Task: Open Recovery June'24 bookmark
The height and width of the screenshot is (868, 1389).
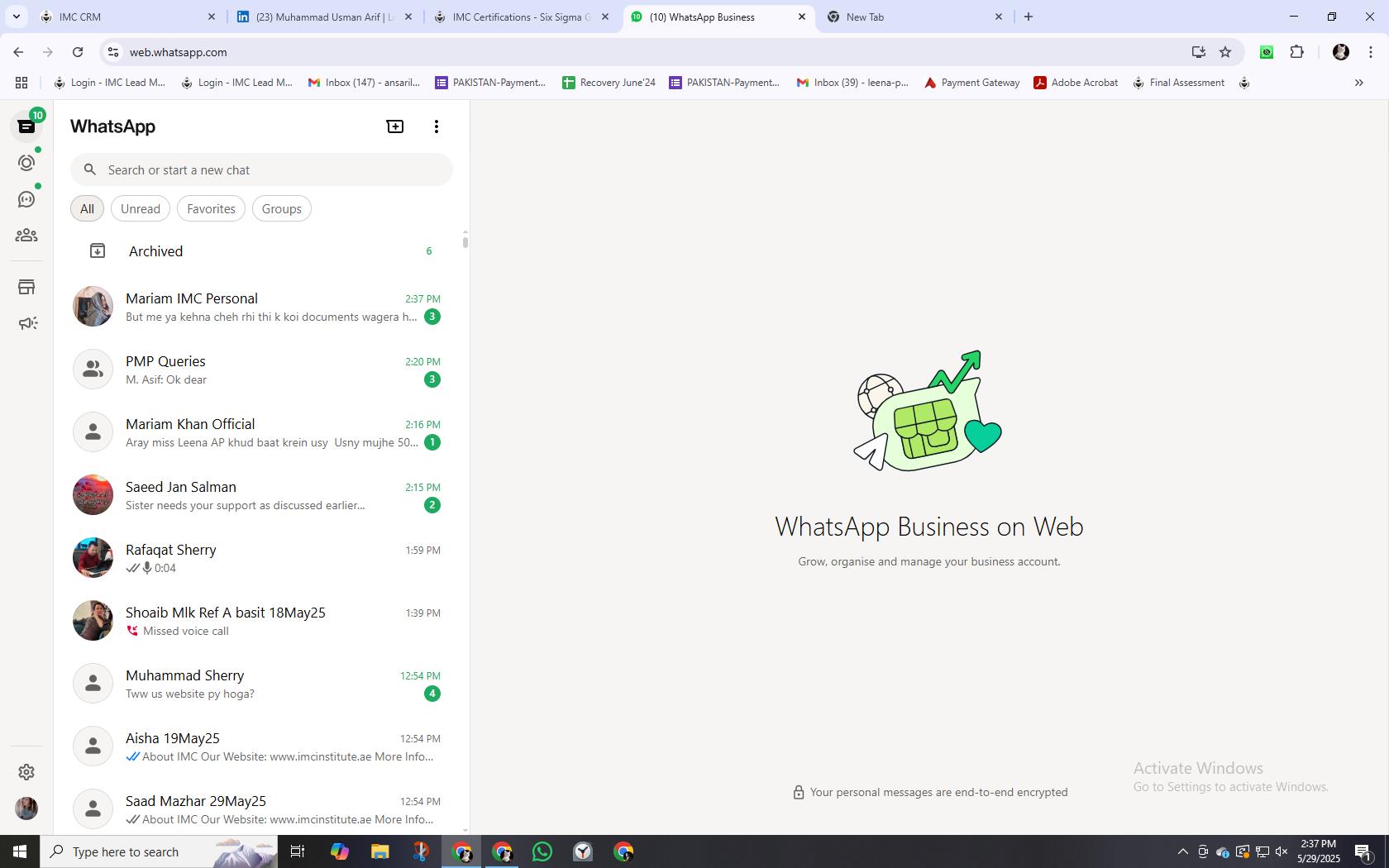Action: (609, 83)
